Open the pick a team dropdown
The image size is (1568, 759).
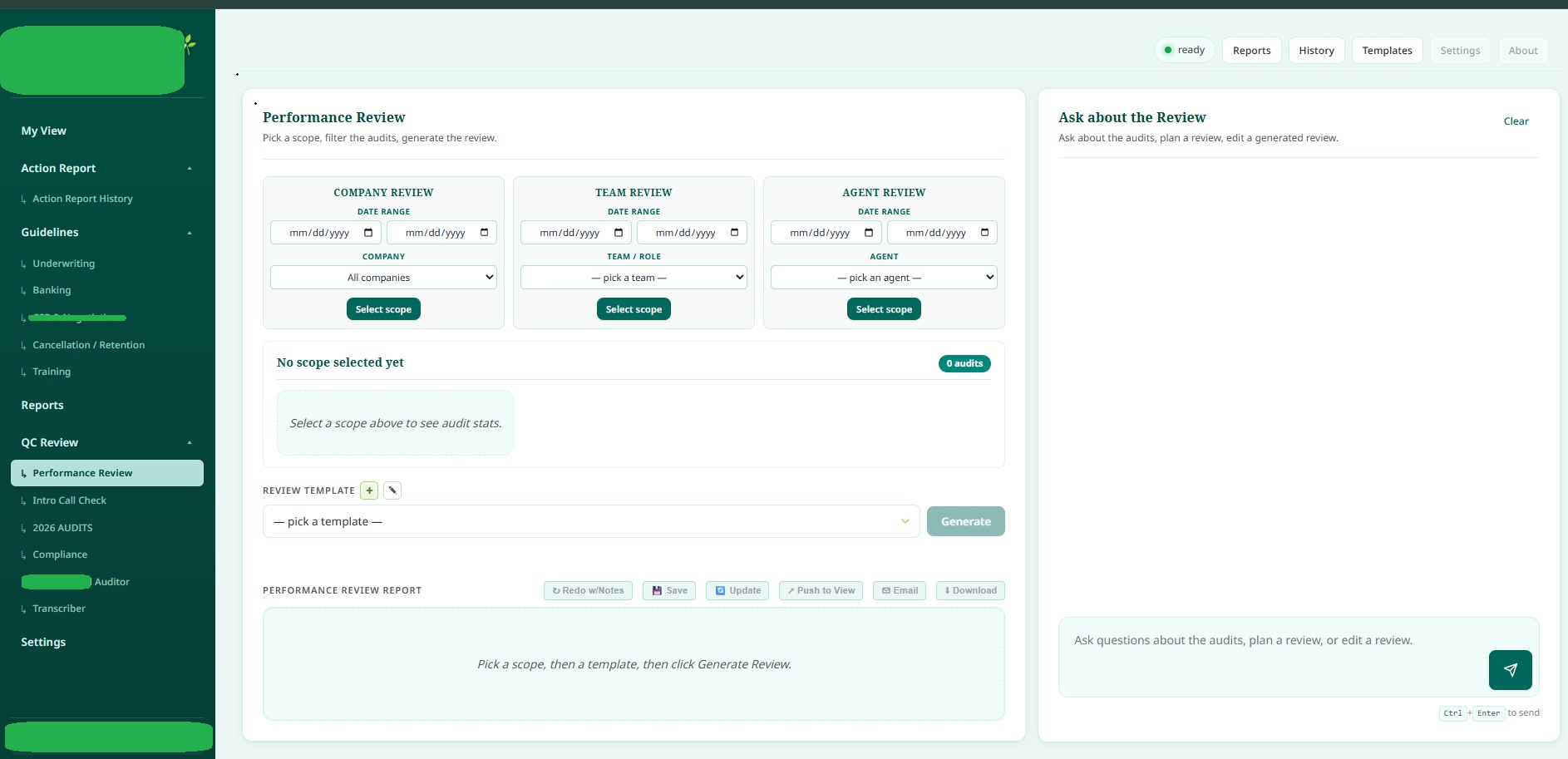click(x=634, y=278)
